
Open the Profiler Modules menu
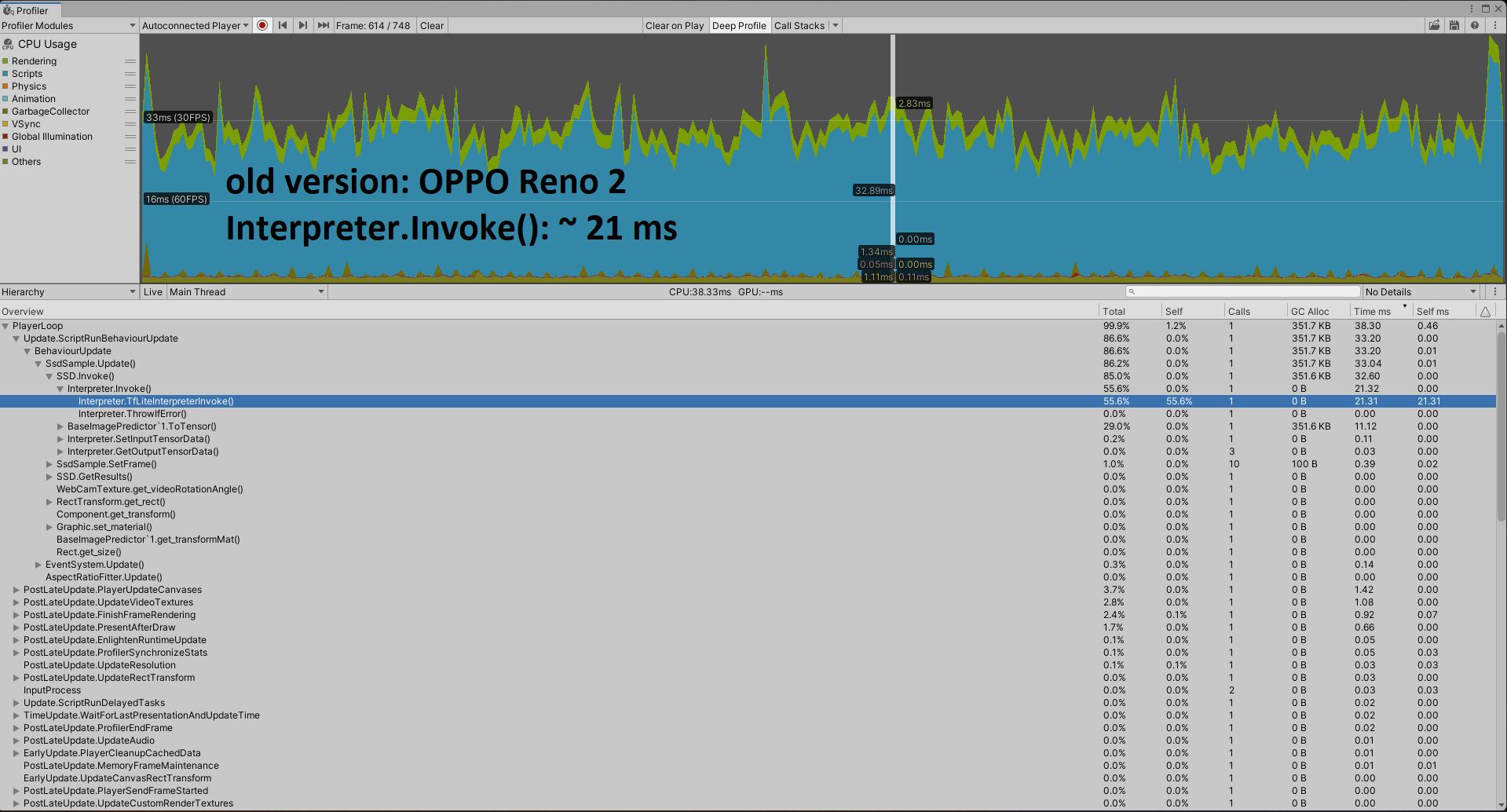coord(68,24)
